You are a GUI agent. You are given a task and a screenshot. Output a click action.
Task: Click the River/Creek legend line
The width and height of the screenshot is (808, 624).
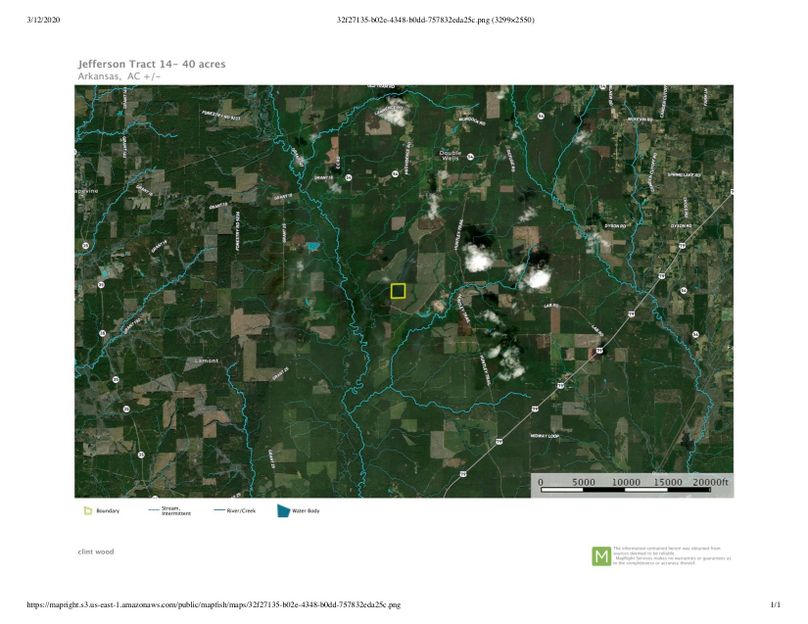[x=221, y=511]
